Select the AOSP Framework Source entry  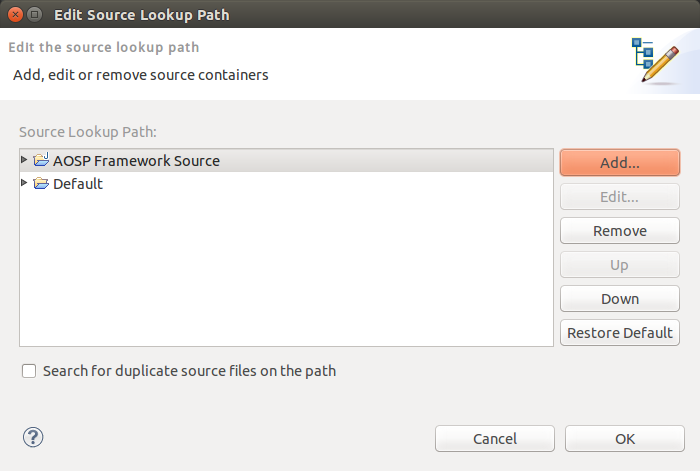(136, 161)
